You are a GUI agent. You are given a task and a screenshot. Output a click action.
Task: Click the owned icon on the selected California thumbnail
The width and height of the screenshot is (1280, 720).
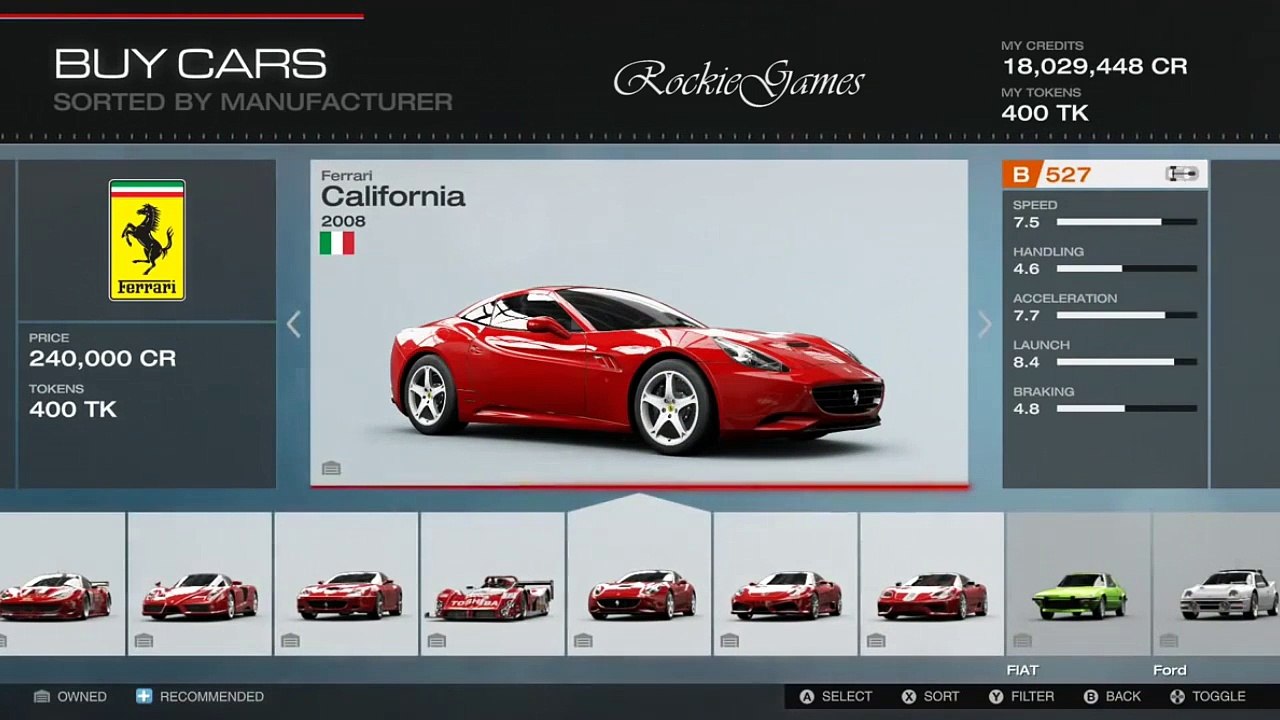click(x=583, y=640)
